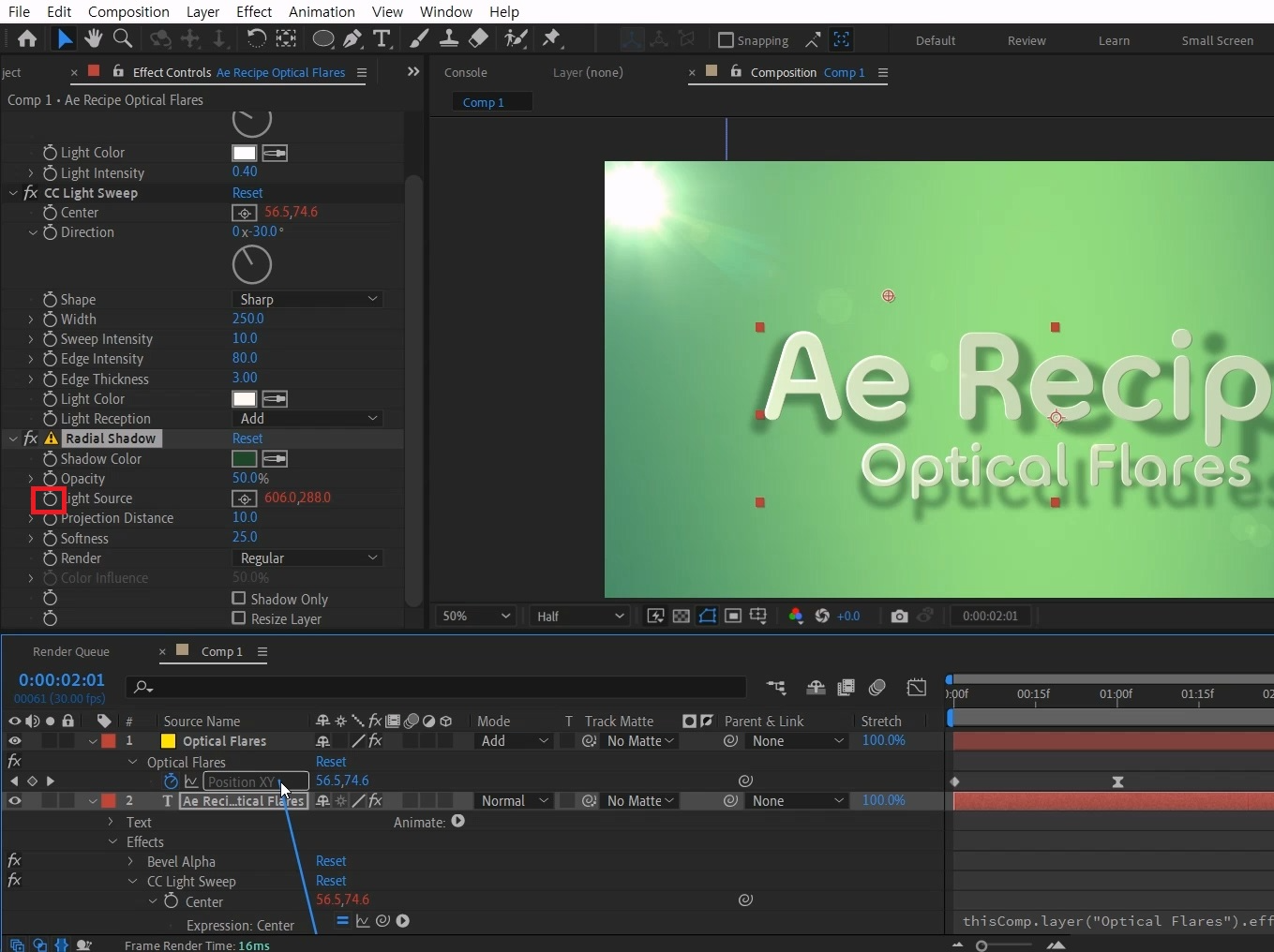Select the Rotation tool
The height and width of the screenshot is (952, 1274).
tap(256, 38)
